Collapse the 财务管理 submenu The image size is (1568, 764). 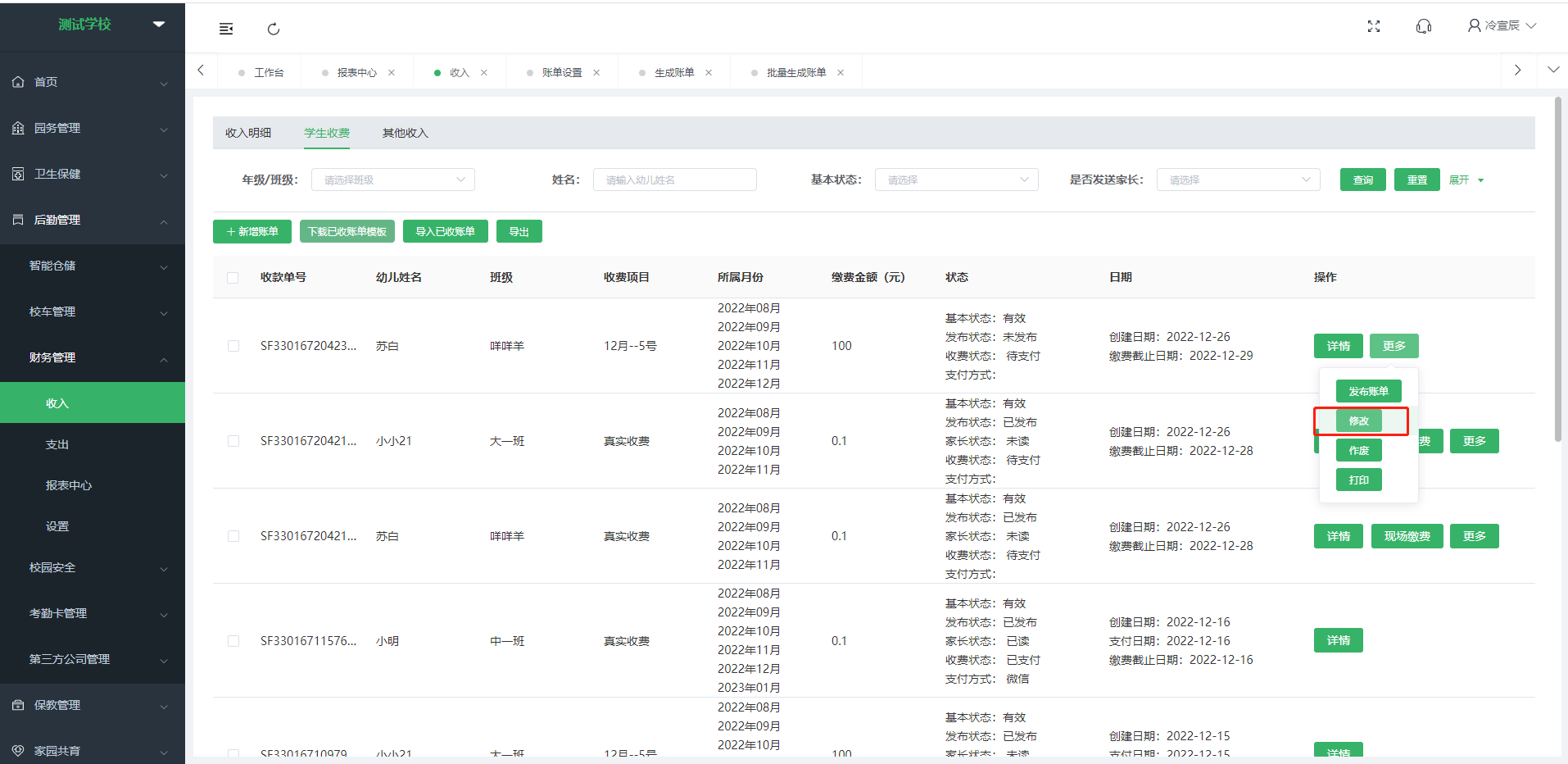(93, 357)
